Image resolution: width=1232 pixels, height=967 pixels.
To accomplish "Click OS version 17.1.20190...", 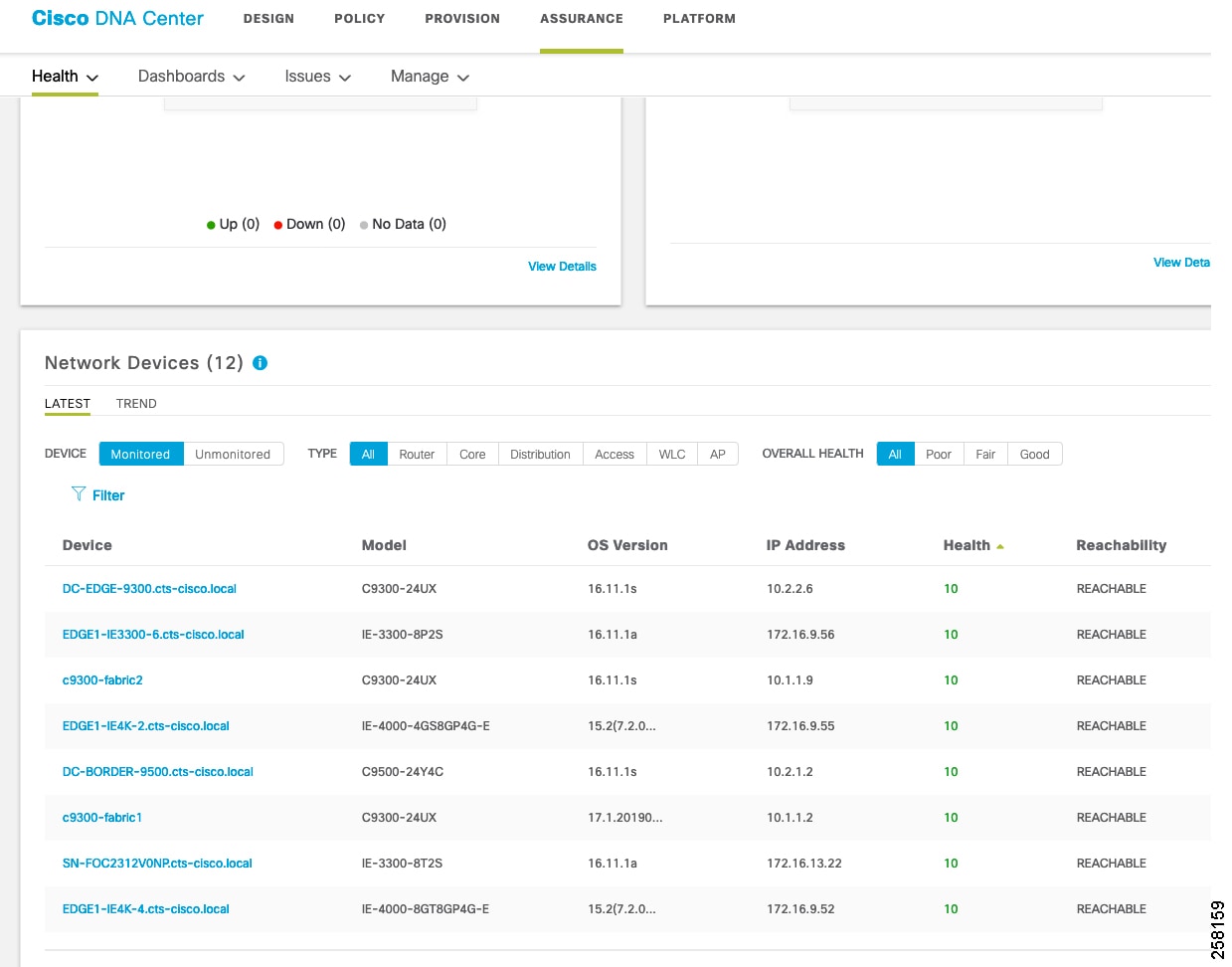I will tap(624, 818).
